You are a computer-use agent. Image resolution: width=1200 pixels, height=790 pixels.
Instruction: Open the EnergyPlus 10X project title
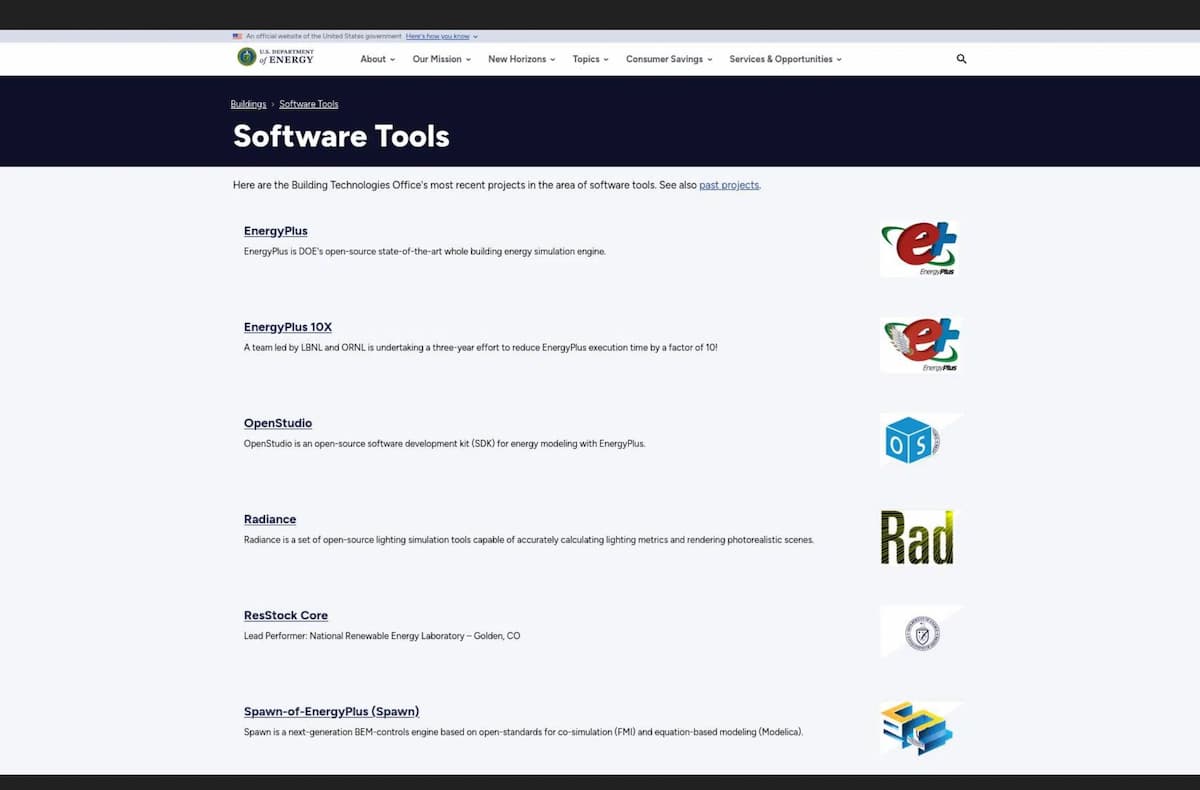[287, 327]
